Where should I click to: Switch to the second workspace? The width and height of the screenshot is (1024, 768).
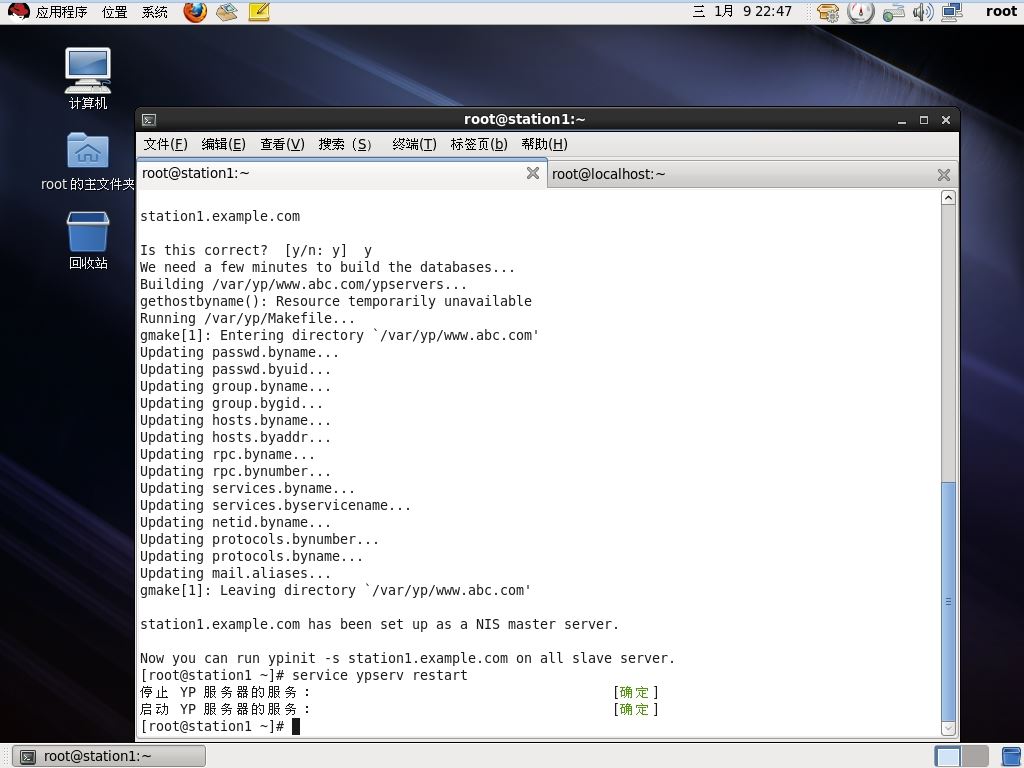coord(974,757)
